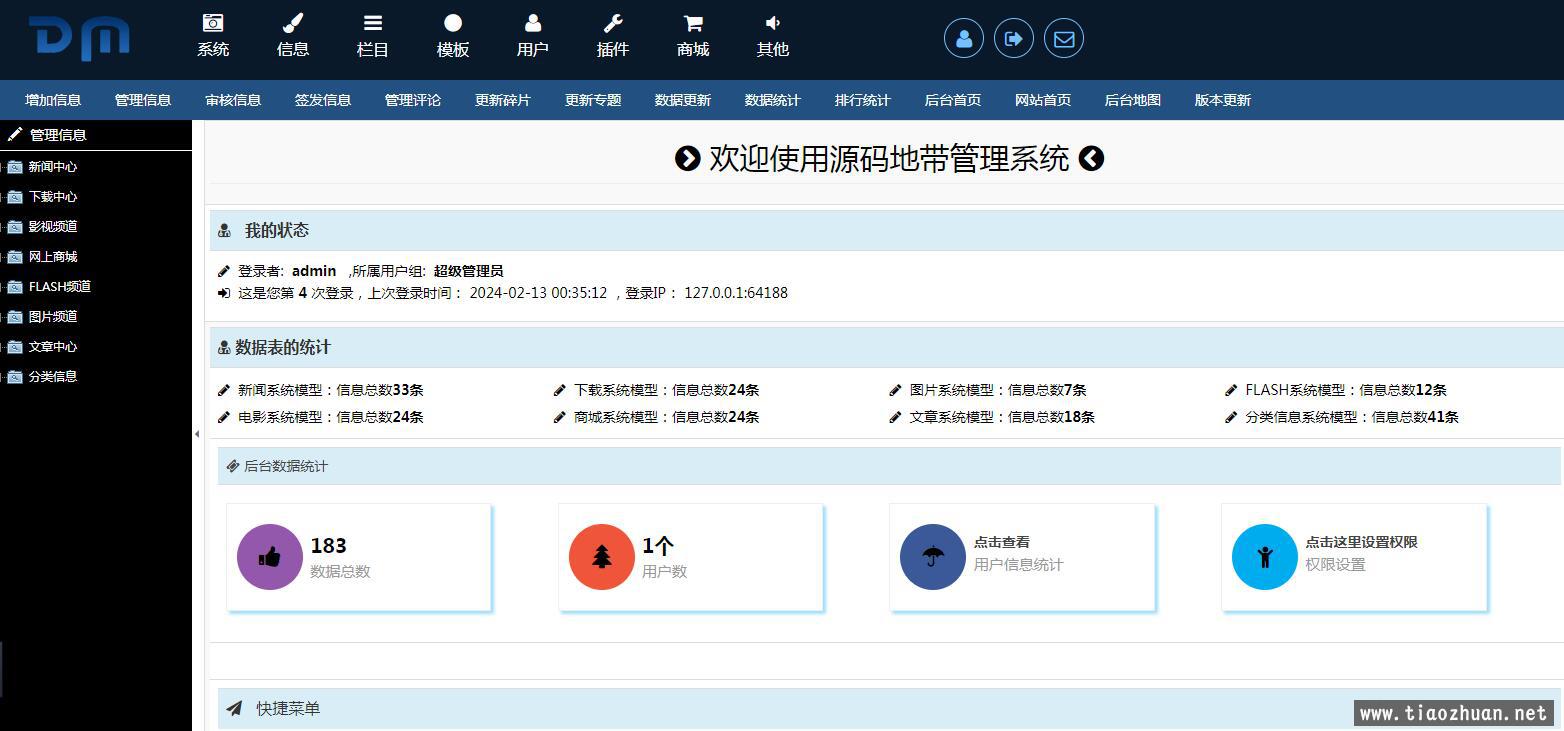Click the 183 数据总数 card

point(359,557)
